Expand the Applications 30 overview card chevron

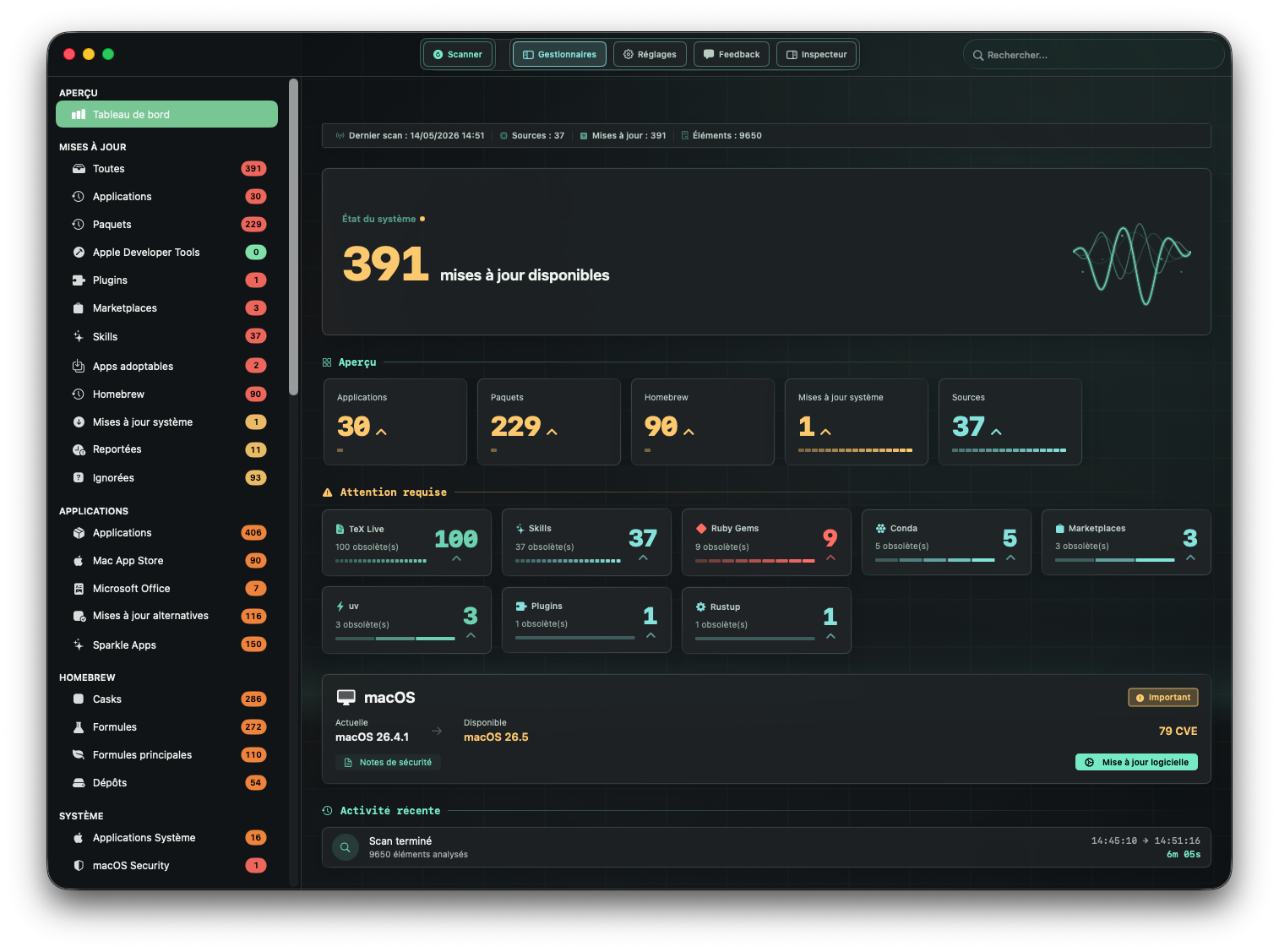coord(382,432)
